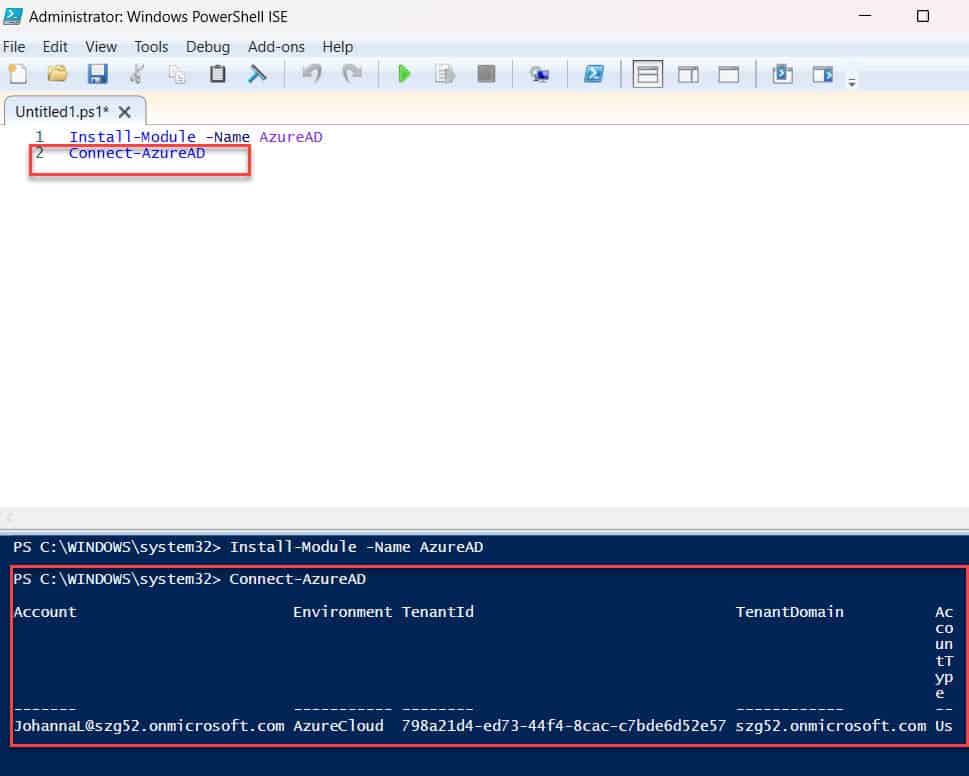Open the Debug menu
The image size is (969, 776).
(208, 47)
